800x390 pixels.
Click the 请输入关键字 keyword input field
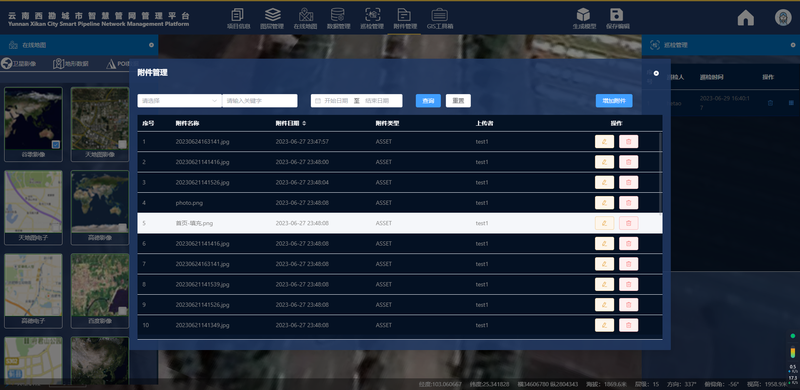click(x=260, y=101)
